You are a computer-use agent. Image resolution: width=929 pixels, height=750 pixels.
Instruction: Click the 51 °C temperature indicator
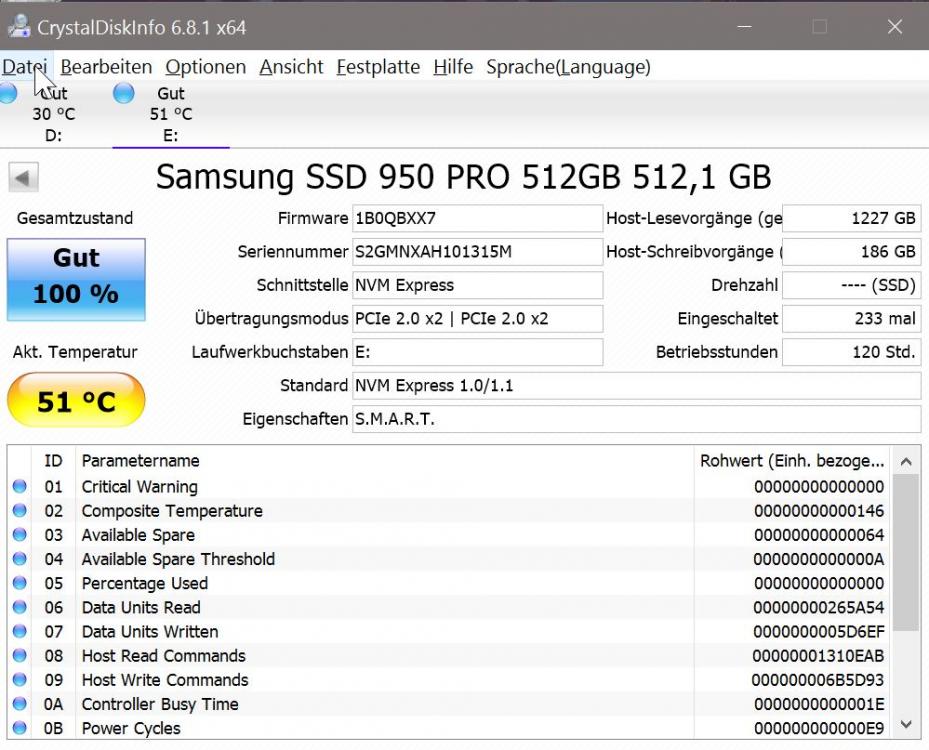[76, 401]
